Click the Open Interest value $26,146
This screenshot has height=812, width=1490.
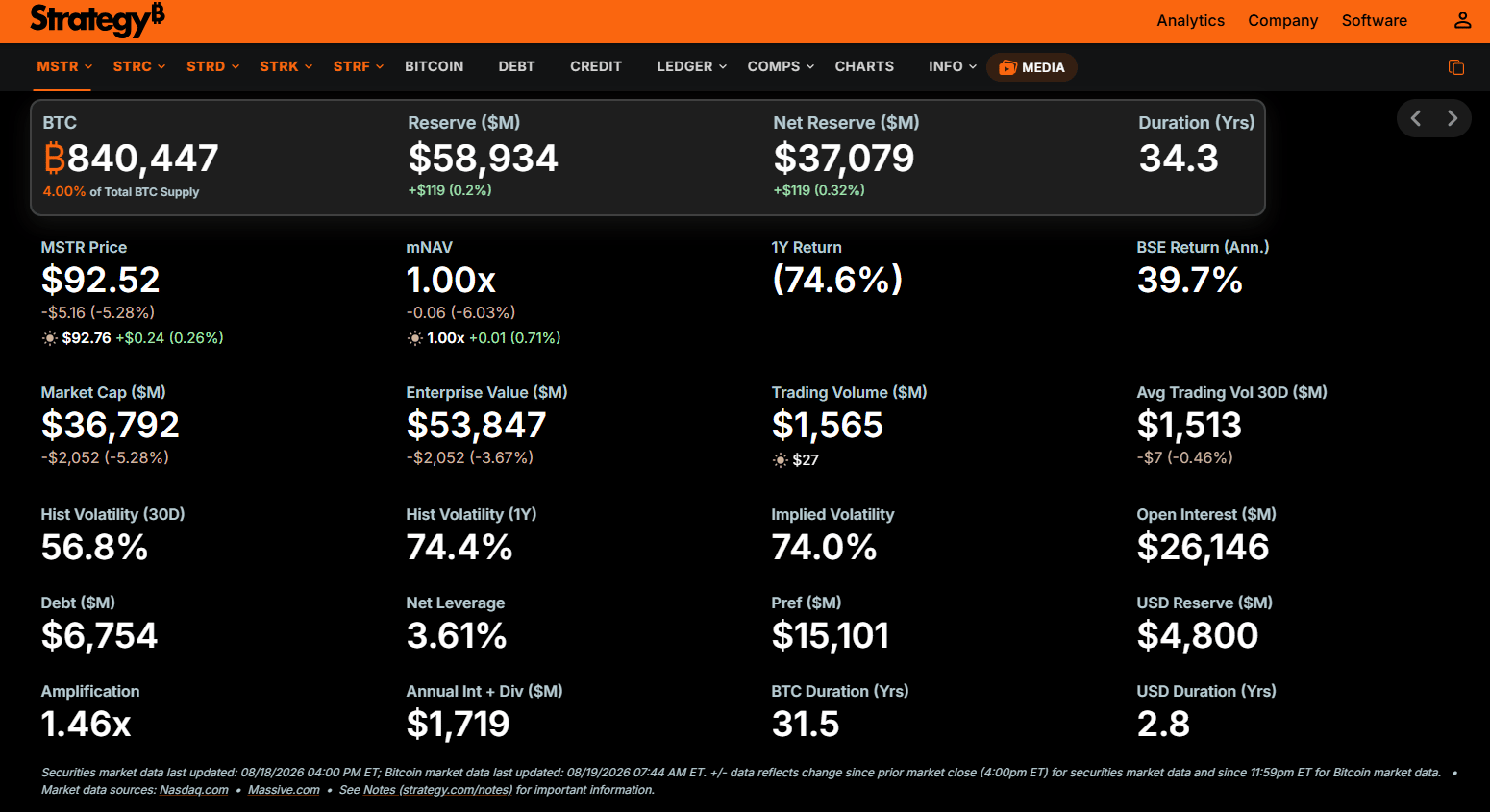1203,547
